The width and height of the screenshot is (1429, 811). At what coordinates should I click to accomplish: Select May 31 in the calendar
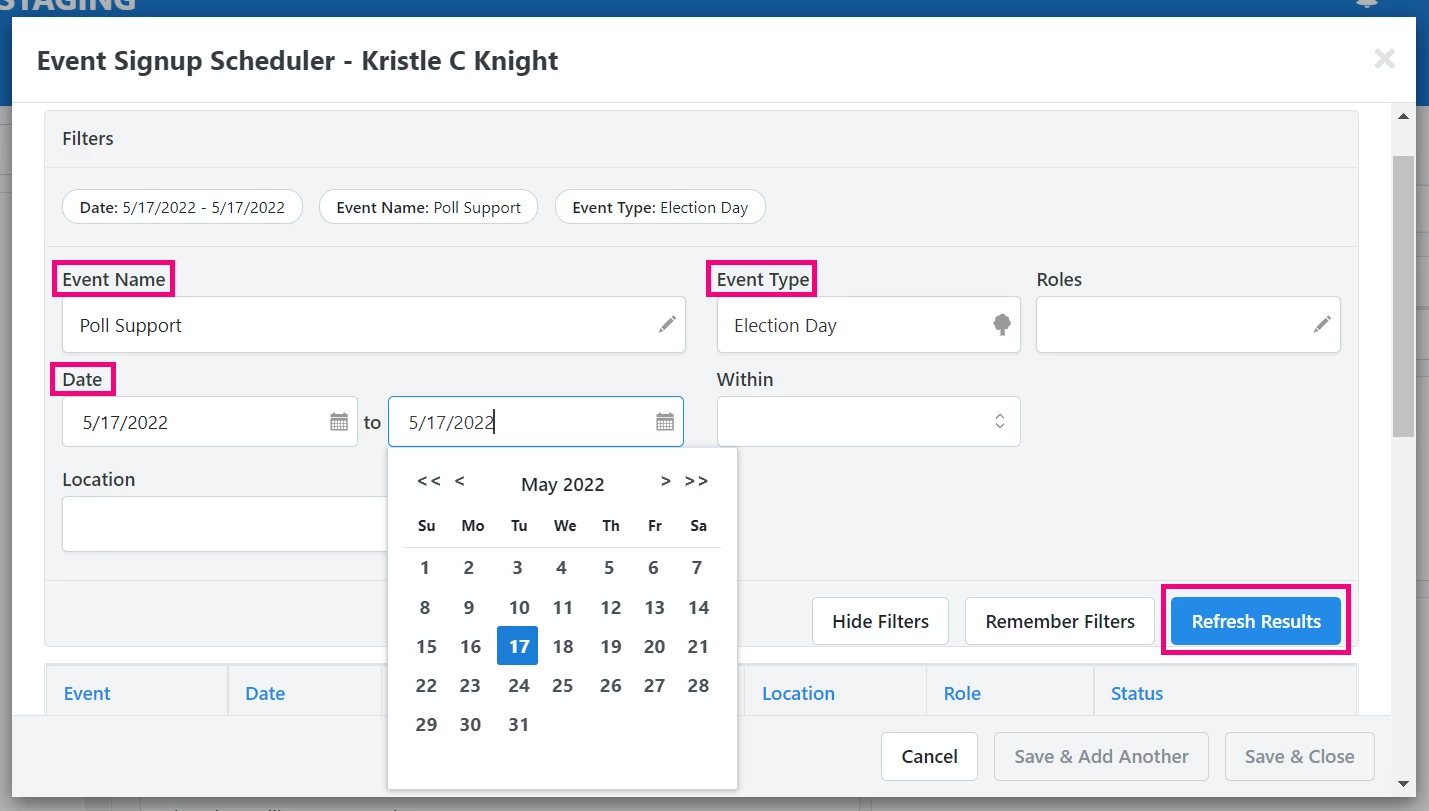(x=518, y=724)
